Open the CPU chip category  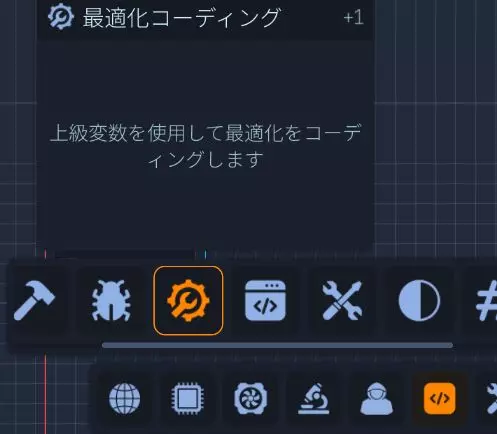click(188, 399)
